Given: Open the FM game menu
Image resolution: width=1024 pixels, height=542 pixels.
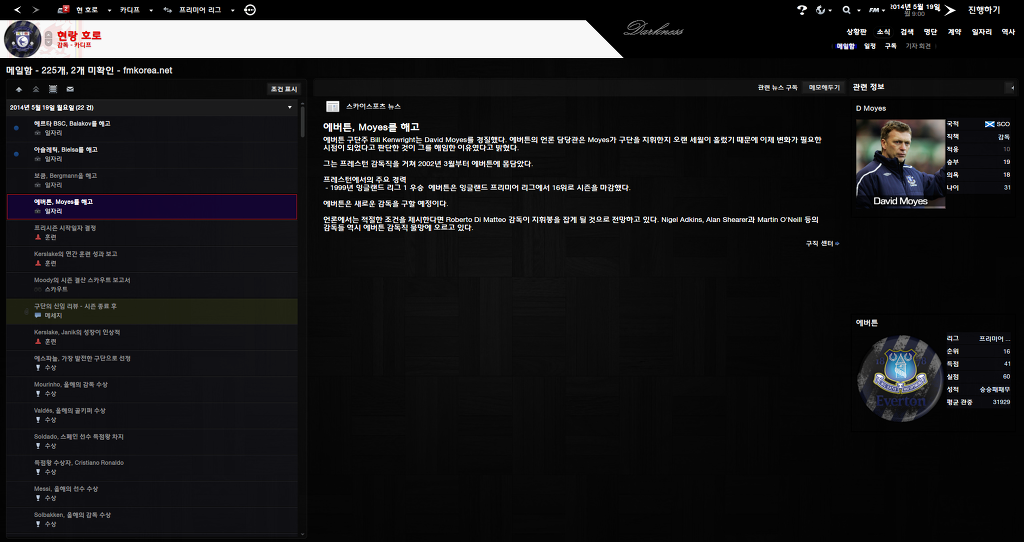Looking at the screenshot, I should (875, 10).
